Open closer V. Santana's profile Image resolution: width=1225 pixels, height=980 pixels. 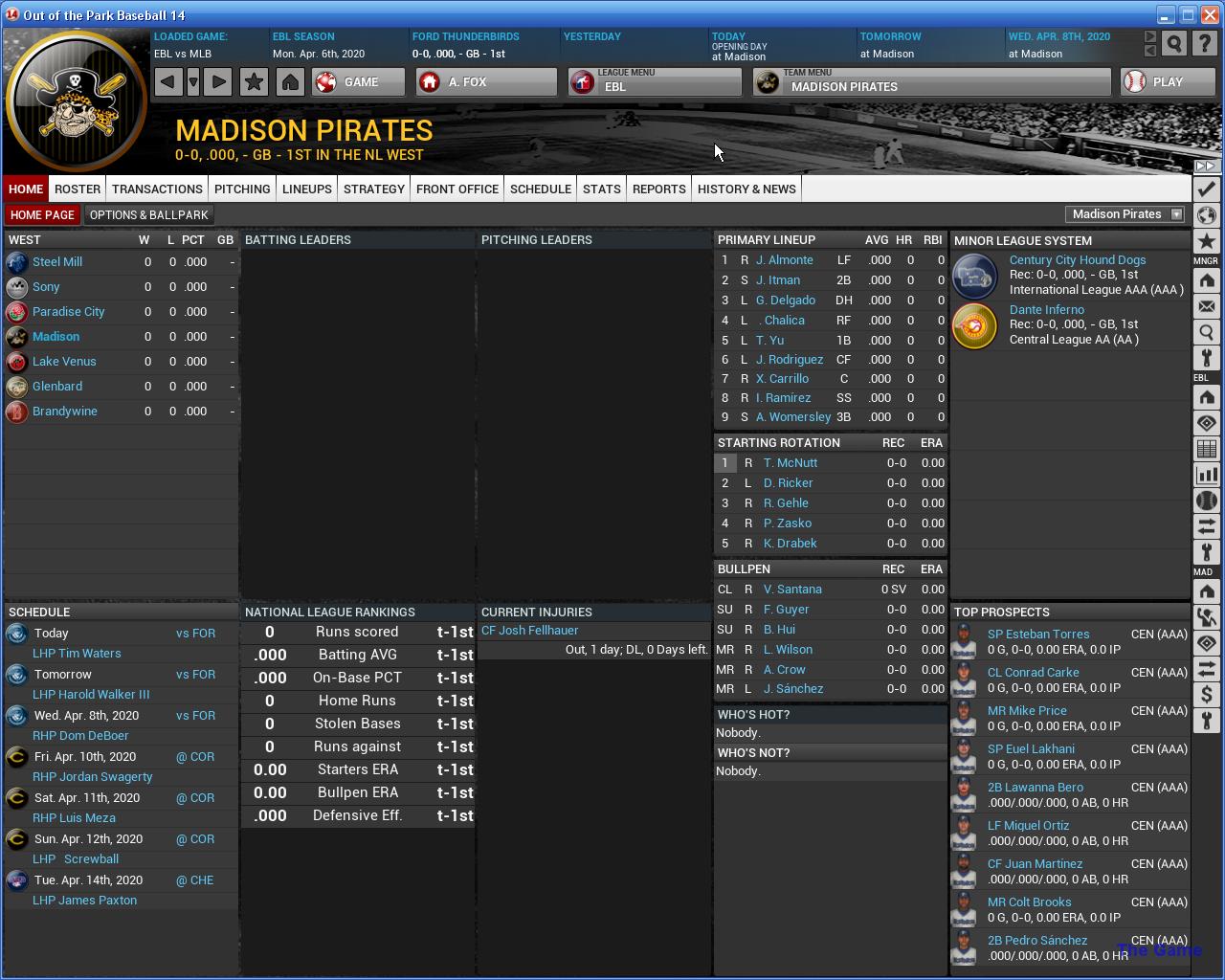pos(792,590)
